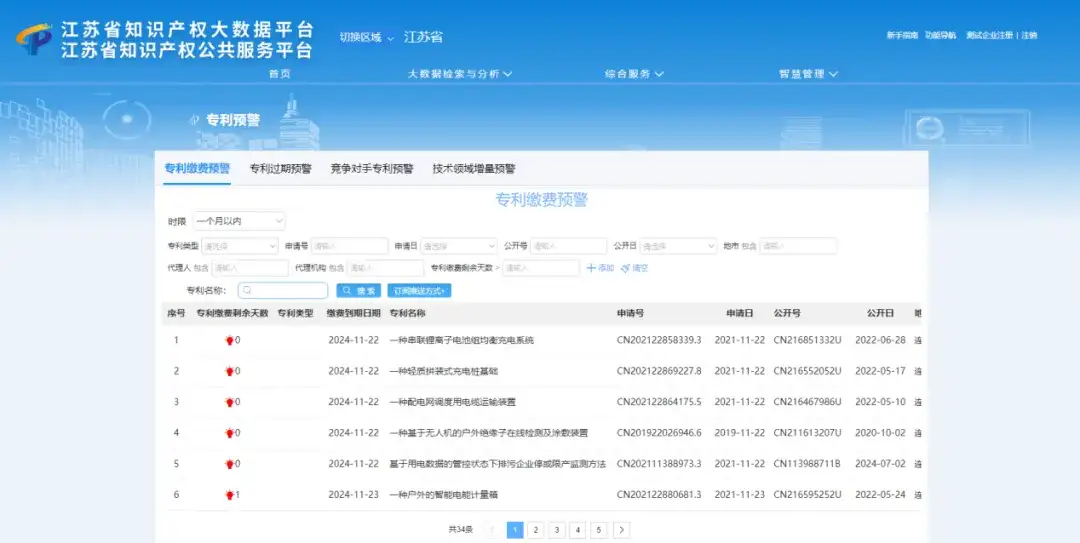1080x543 pixels.
Task: Open the 时限 一个月以内 dropdown
Action: click(239, 221)
